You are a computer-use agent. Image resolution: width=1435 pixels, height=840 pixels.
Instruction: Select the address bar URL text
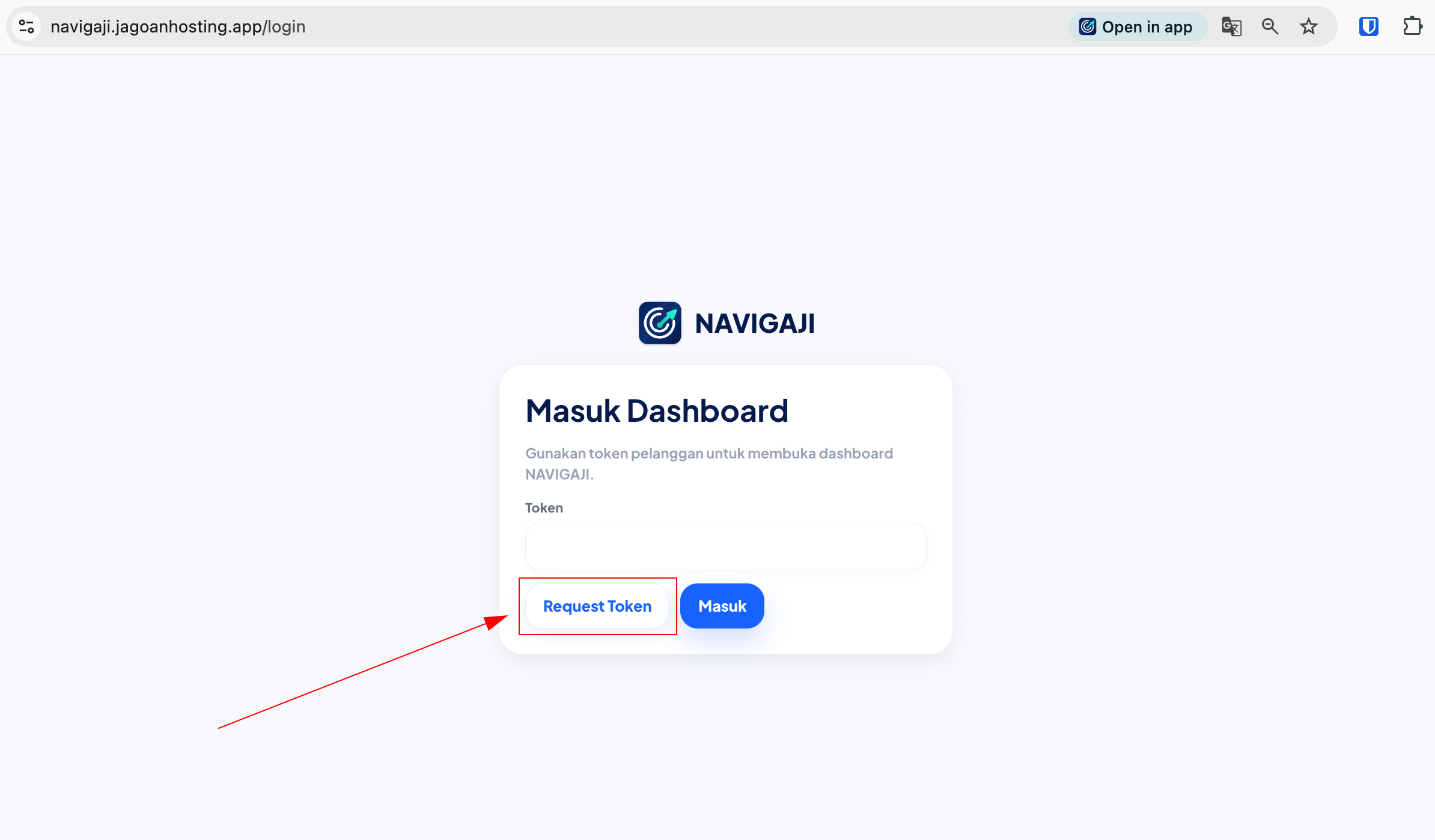point(178,26)
